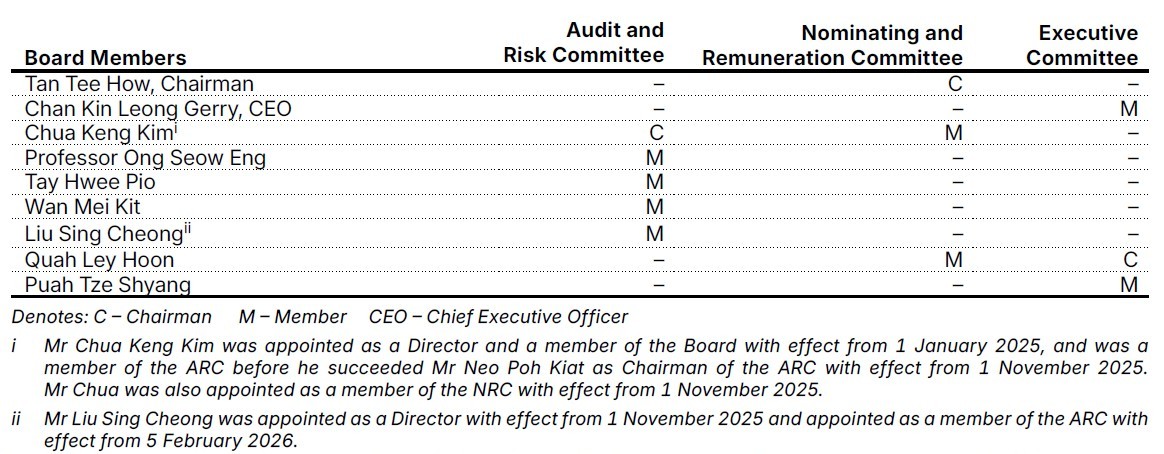Click Chua Keng Kim's Audit Committee 'C' cell
This screenshot has width=1164, height=454.
coord(656,133)
